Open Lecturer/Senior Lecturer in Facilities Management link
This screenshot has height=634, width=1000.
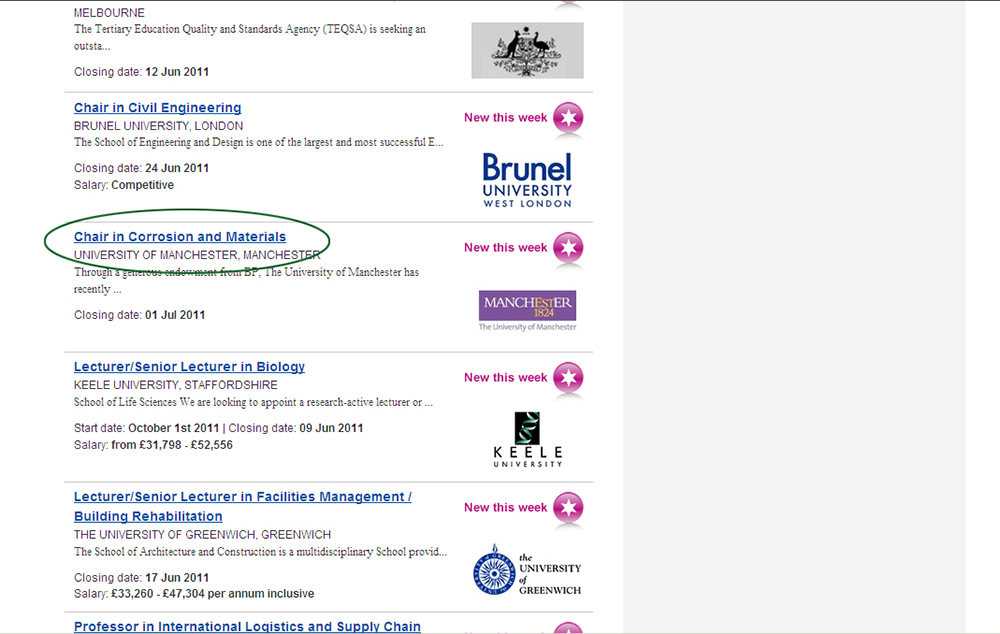242,497
